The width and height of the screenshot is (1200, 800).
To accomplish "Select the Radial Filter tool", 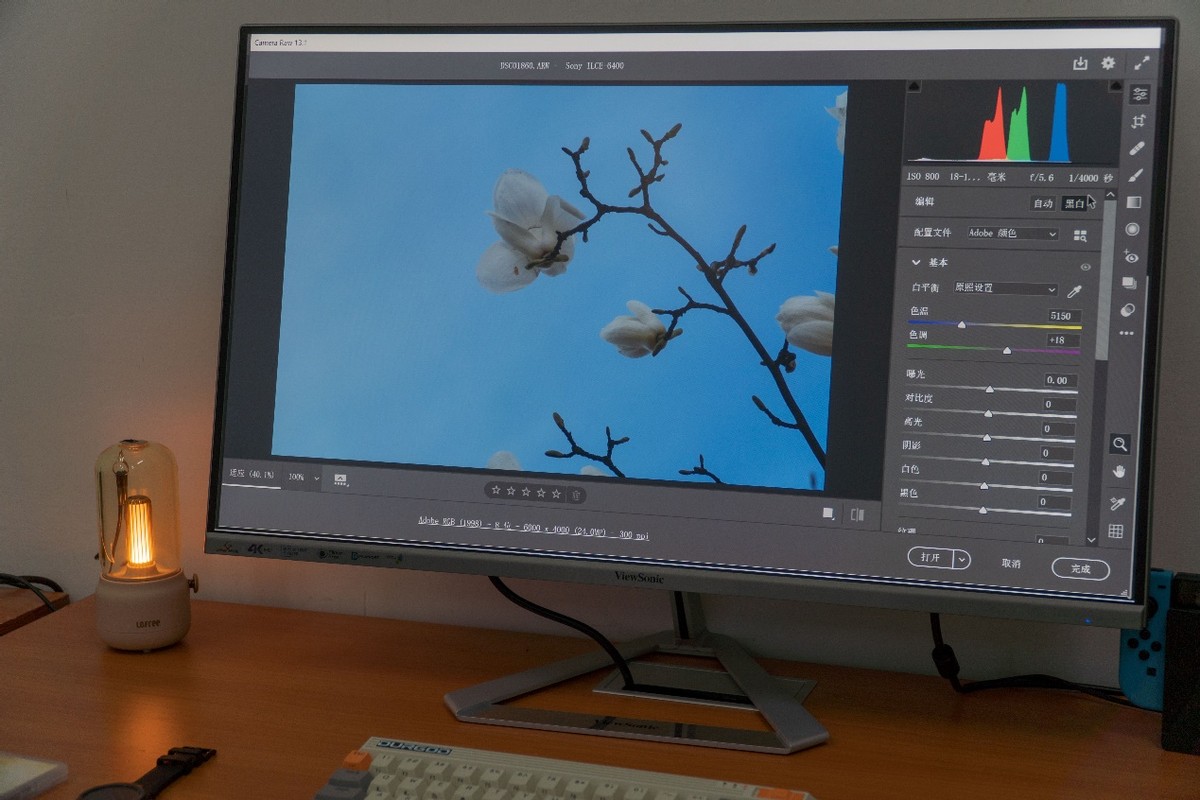I will coord(1133,229).
